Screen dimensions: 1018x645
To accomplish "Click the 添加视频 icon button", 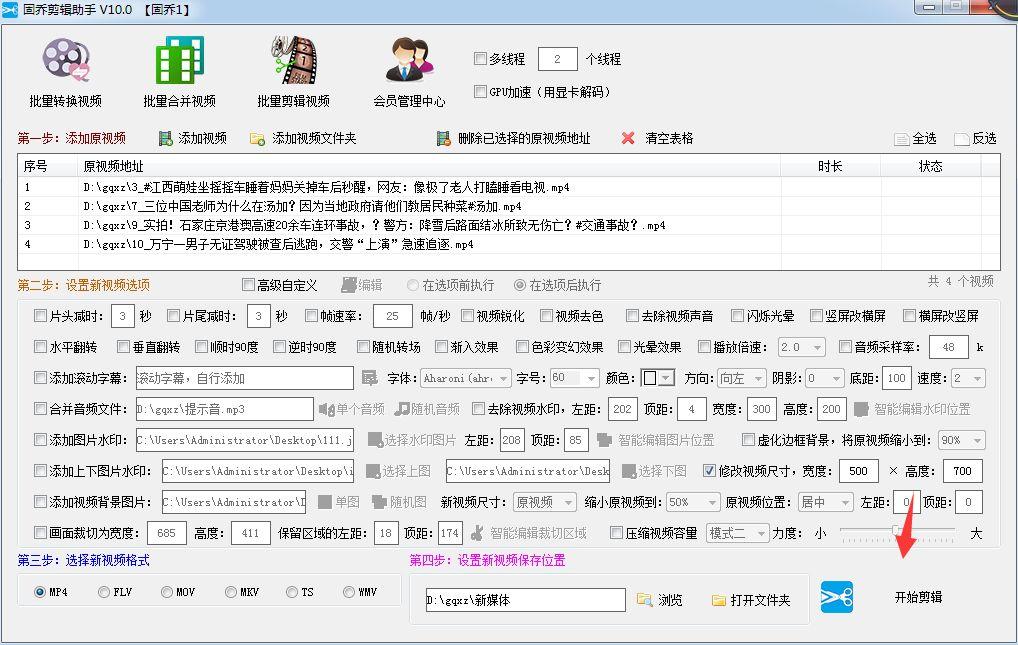I will point(166,138).
